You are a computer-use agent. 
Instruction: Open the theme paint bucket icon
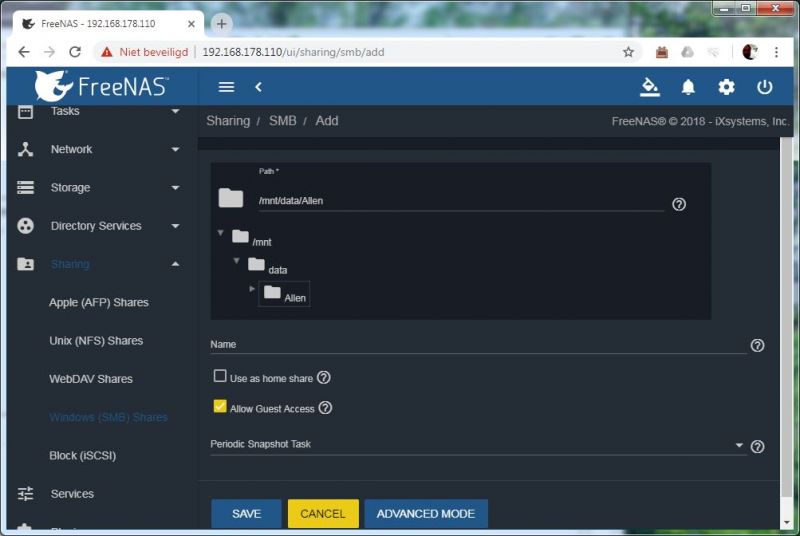click(x=649, y=87)
